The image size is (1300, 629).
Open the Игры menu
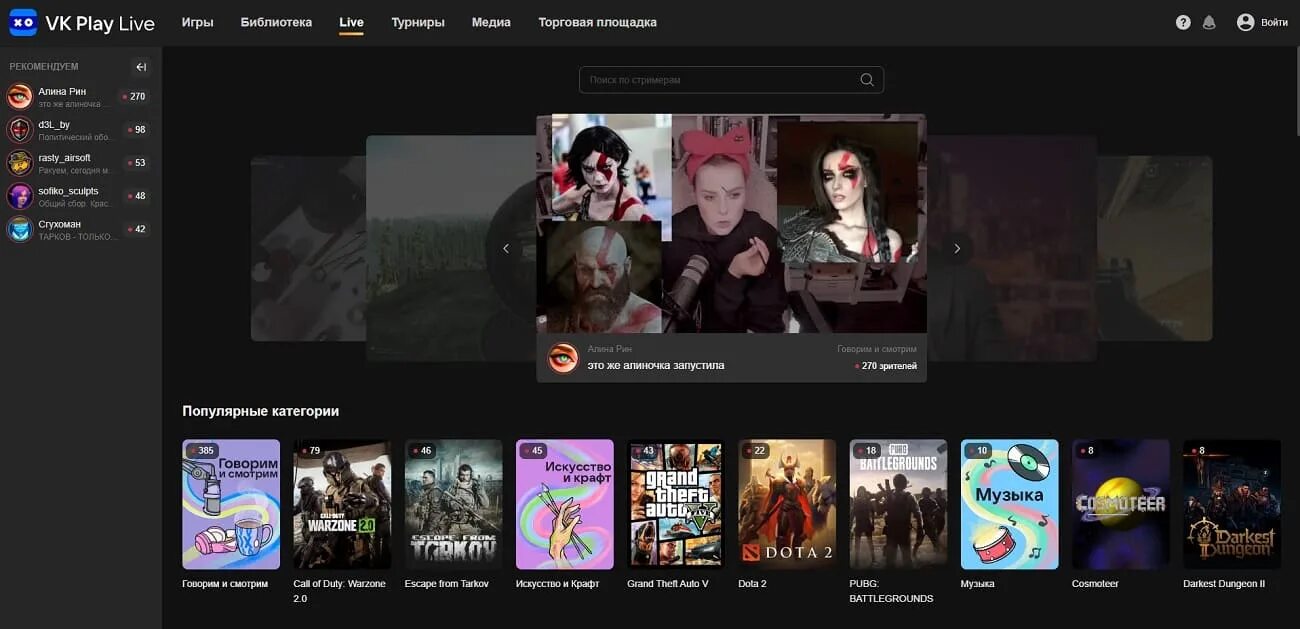pos(197,22)
